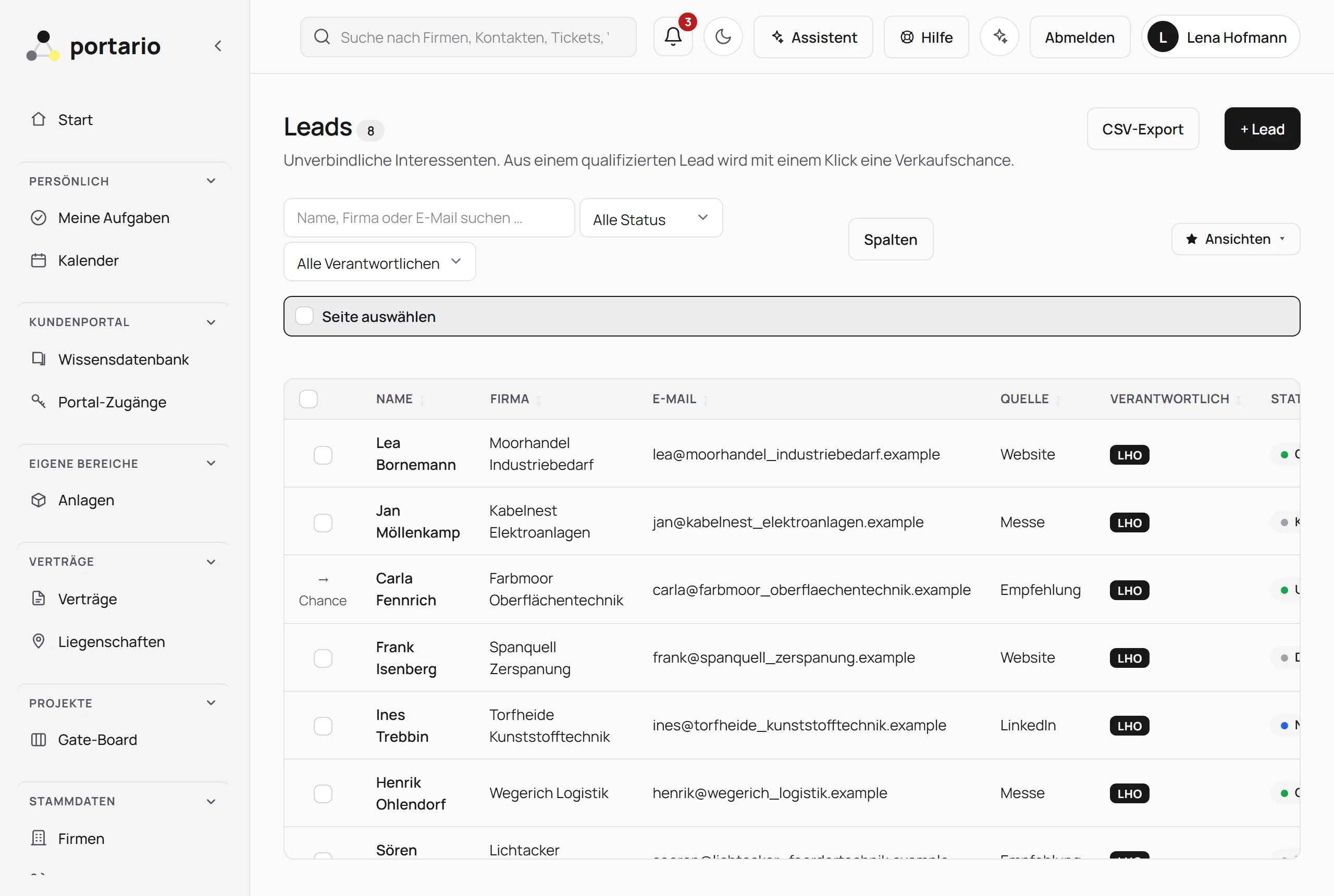Click the Meine Aufgaben check icon
Viewport: 1334px width, 896px height.
coord(38,218)
